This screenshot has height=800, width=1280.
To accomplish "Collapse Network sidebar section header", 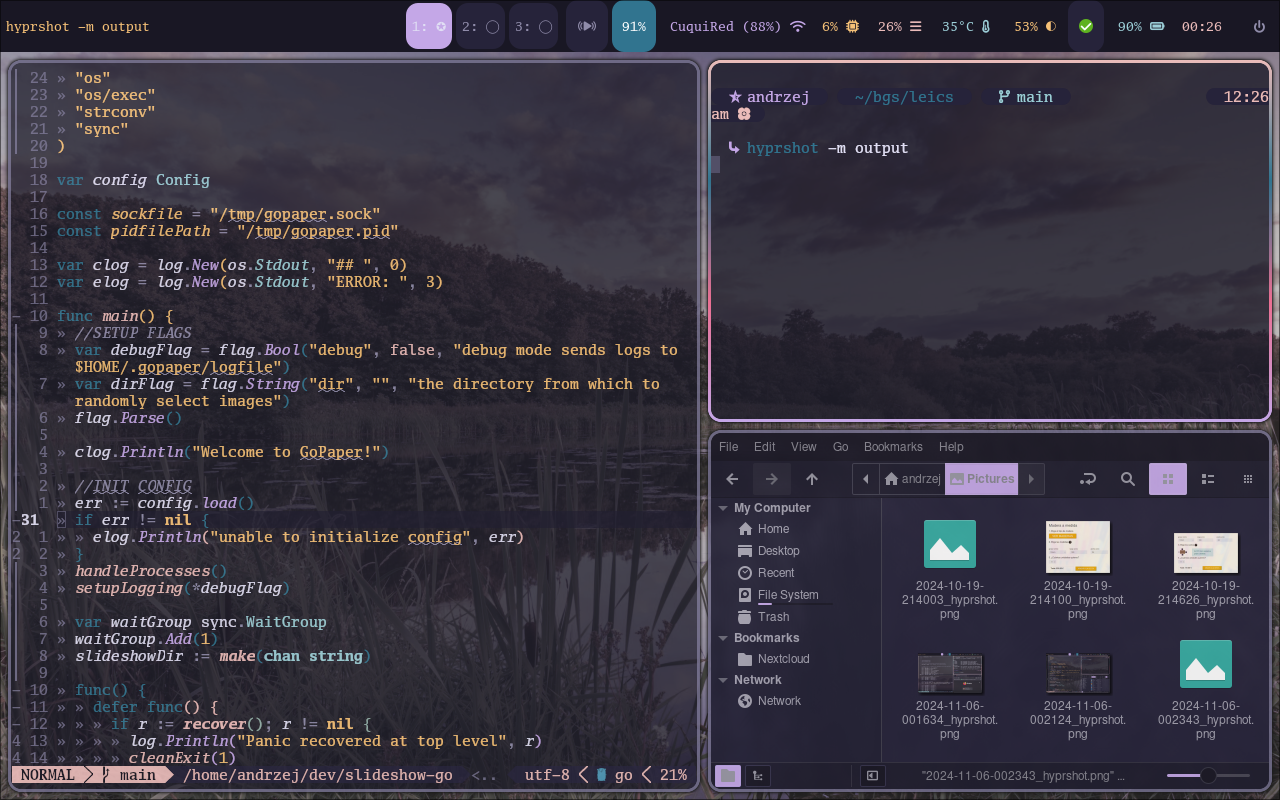I will point(723,680).
